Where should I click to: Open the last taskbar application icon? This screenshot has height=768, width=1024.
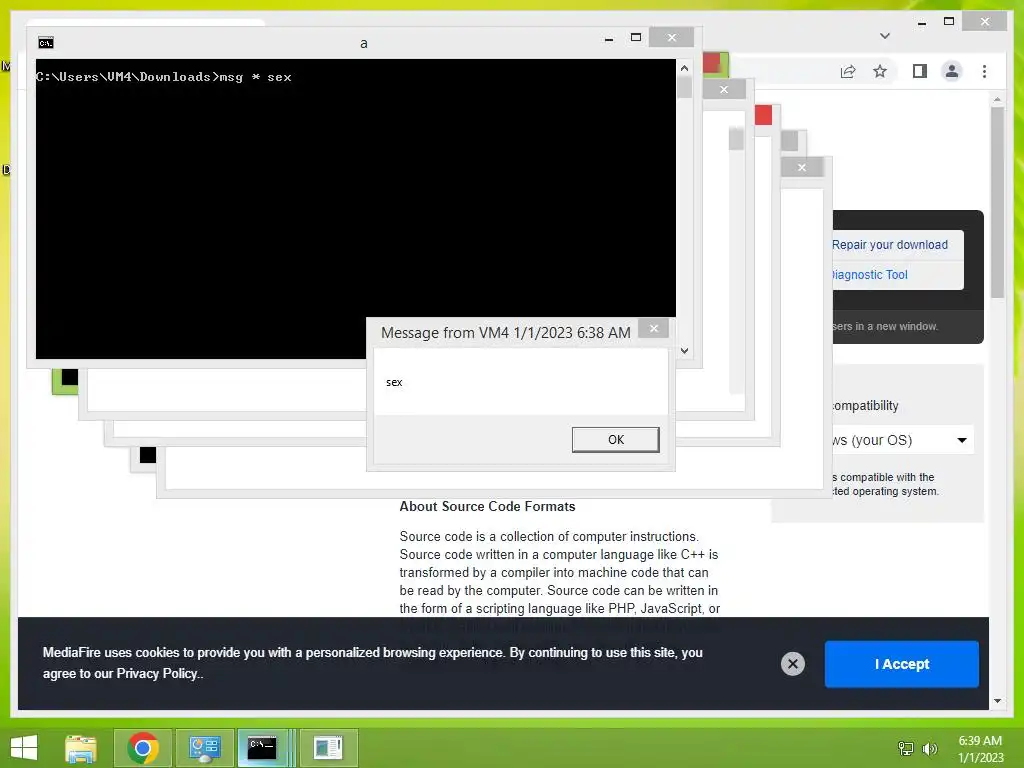pyautogui.click(x=328, y=748)
